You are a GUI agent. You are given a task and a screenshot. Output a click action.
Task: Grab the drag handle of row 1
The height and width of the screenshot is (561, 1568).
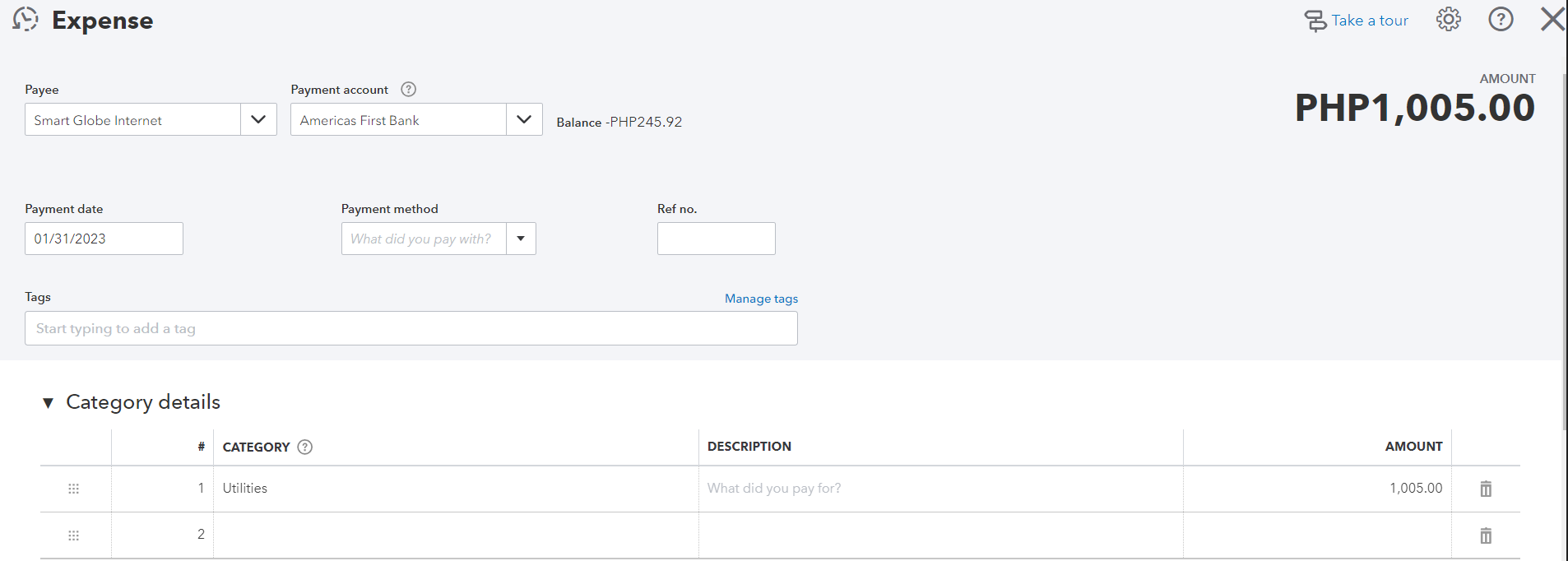point(74,489)
